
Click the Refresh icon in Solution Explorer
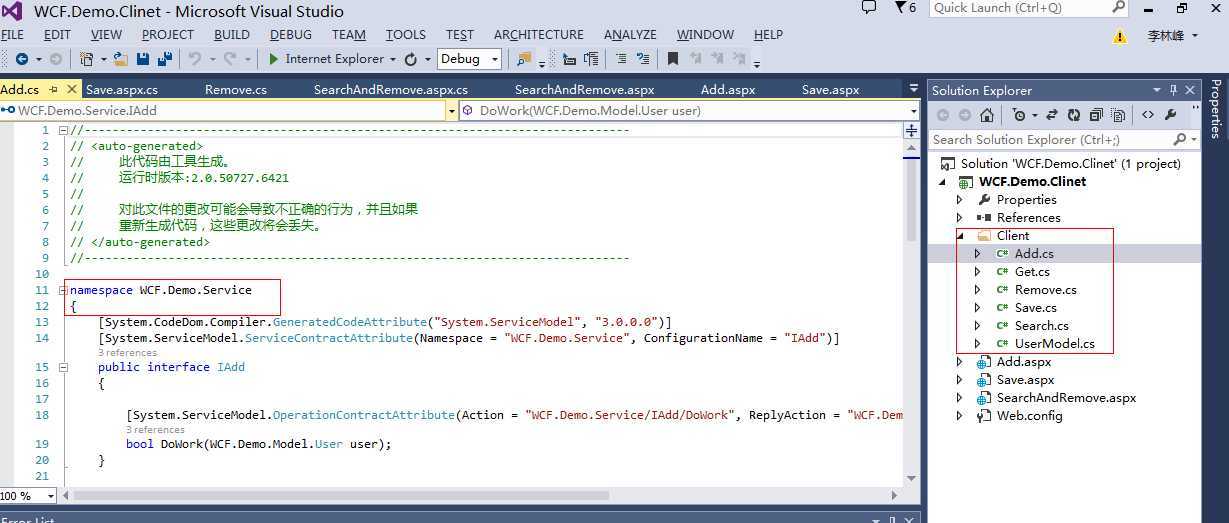[x=1074, y=115]
